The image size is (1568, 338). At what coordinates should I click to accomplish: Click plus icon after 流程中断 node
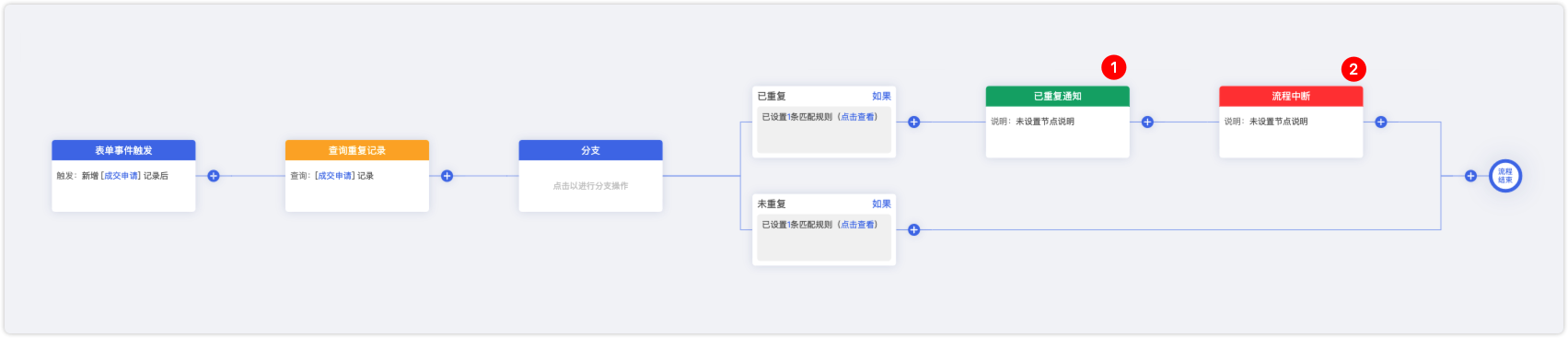[1381, 122]
